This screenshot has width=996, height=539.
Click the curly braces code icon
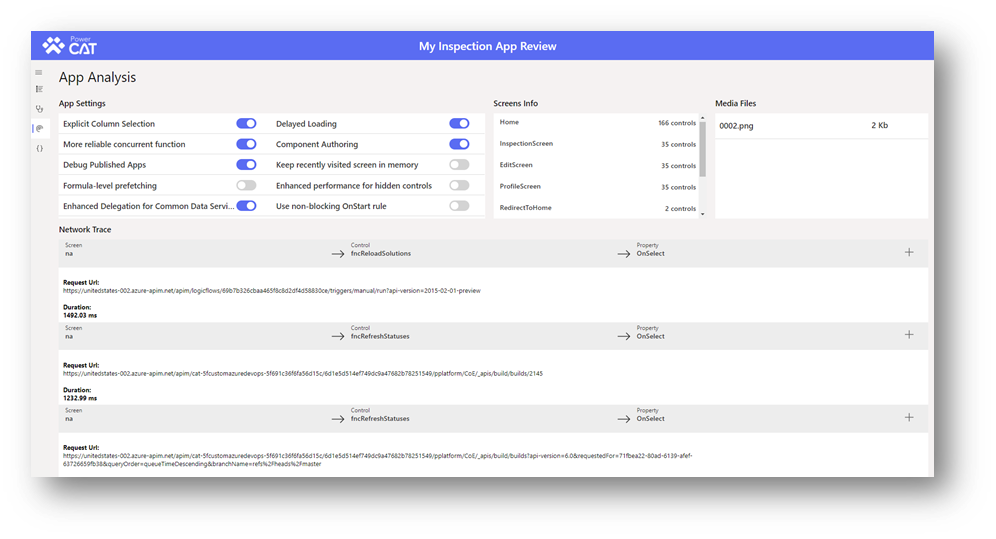tap(39, 148)
